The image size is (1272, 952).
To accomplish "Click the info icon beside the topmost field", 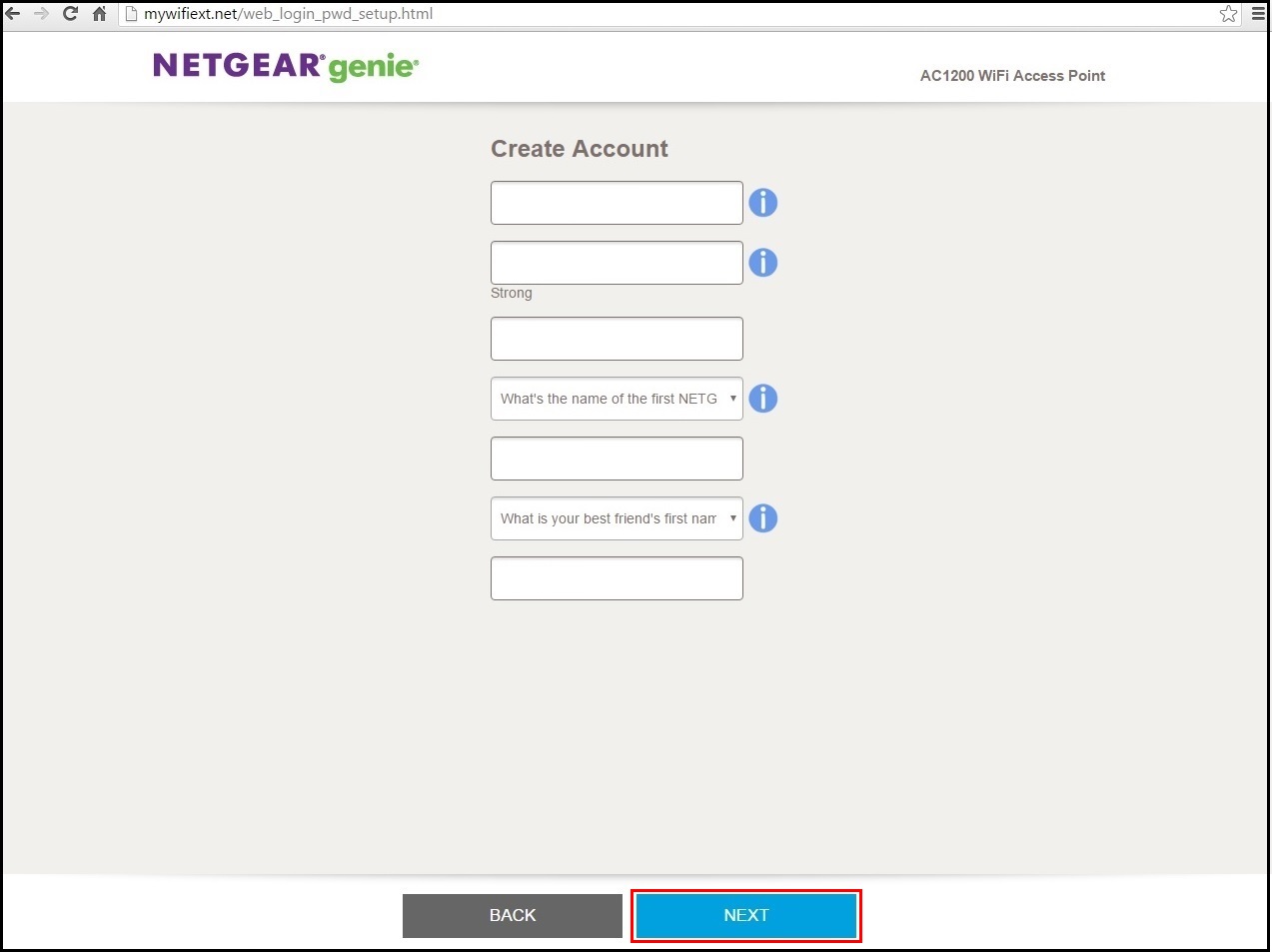I will [762, 203].
